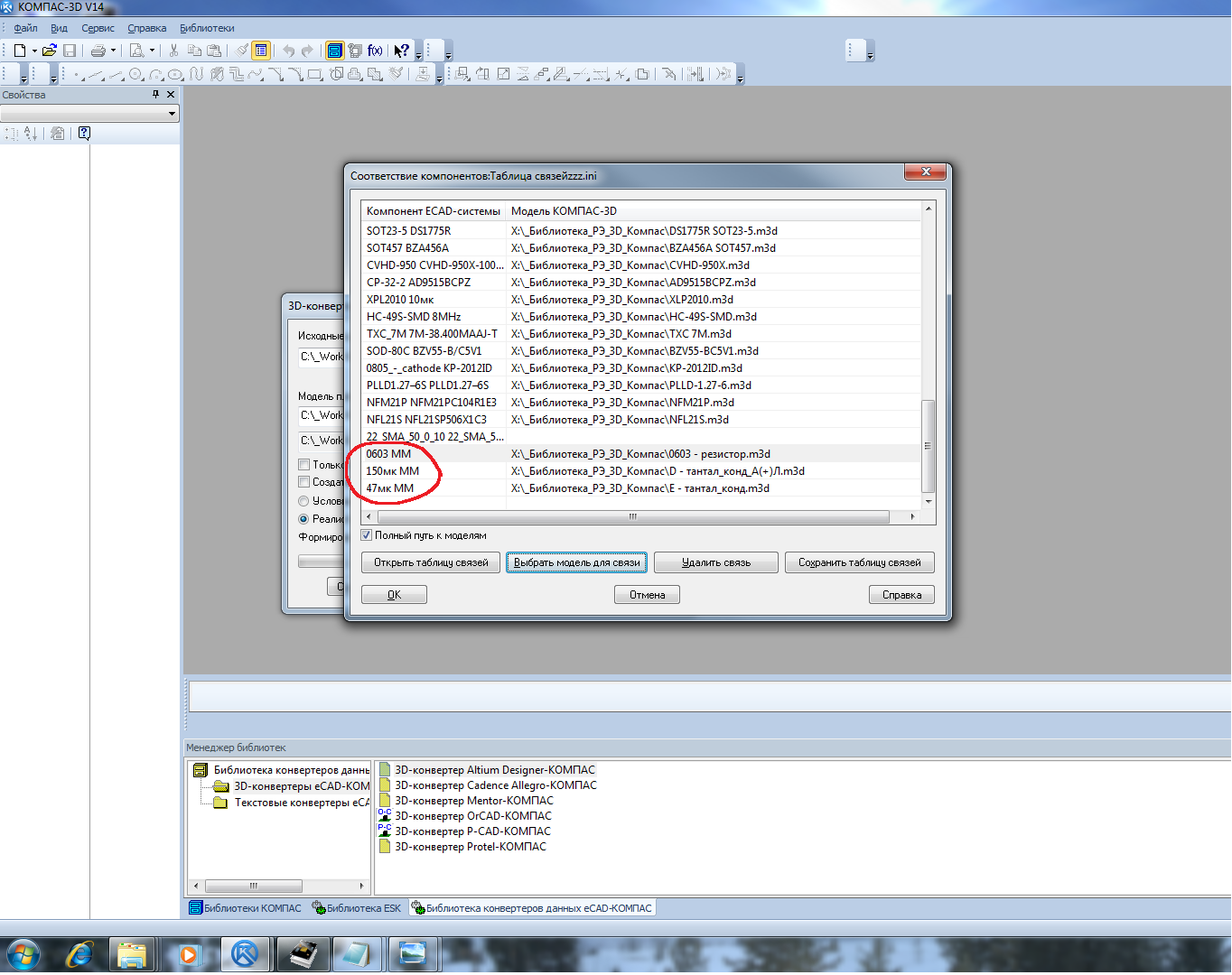Click the Справка button in dialog
The height and width of the screenshot is (975, 1232).
tap(901, 595)
